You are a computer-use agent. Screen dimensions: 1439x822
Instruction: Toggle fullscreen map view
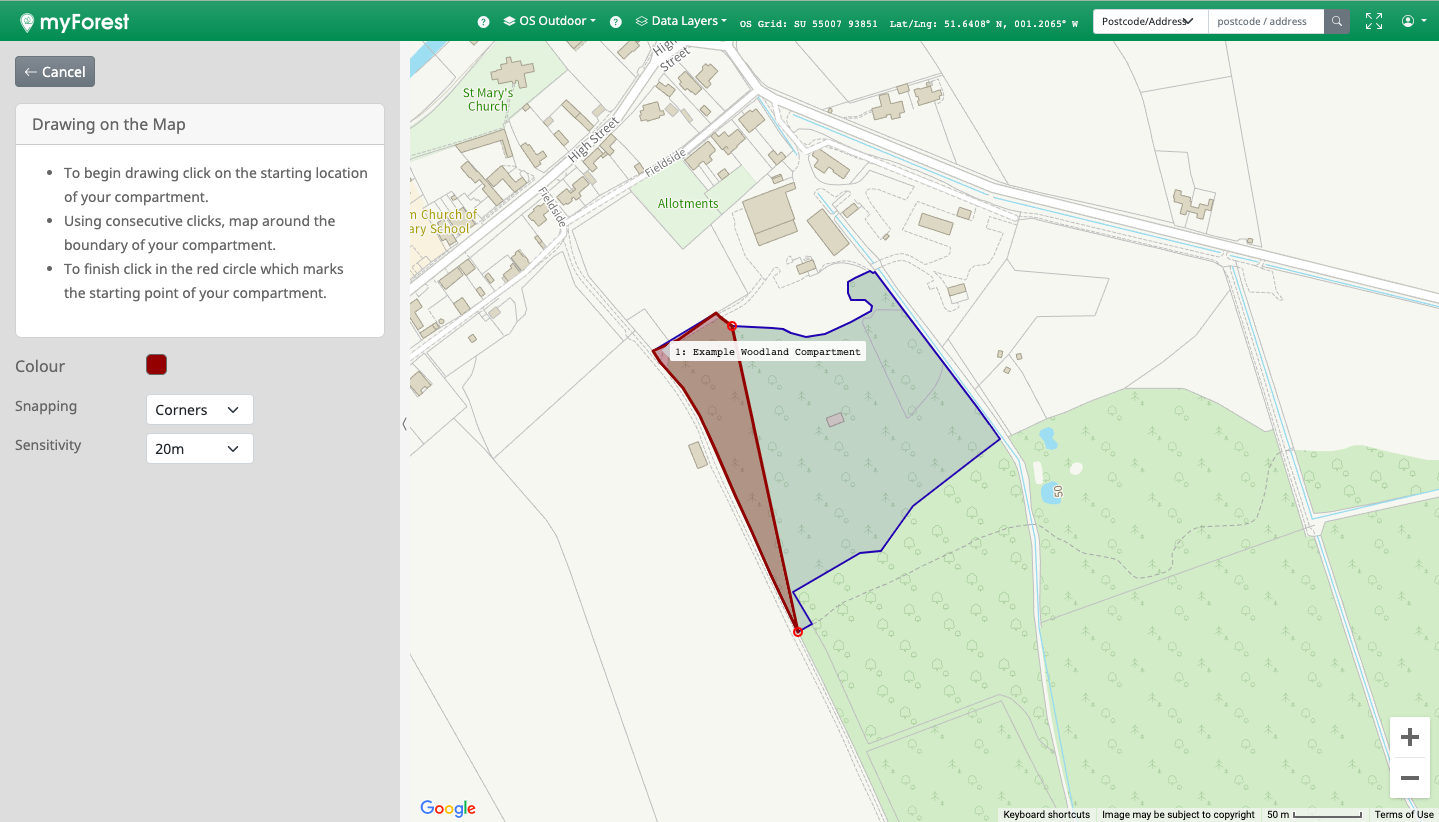point(1374,21)
